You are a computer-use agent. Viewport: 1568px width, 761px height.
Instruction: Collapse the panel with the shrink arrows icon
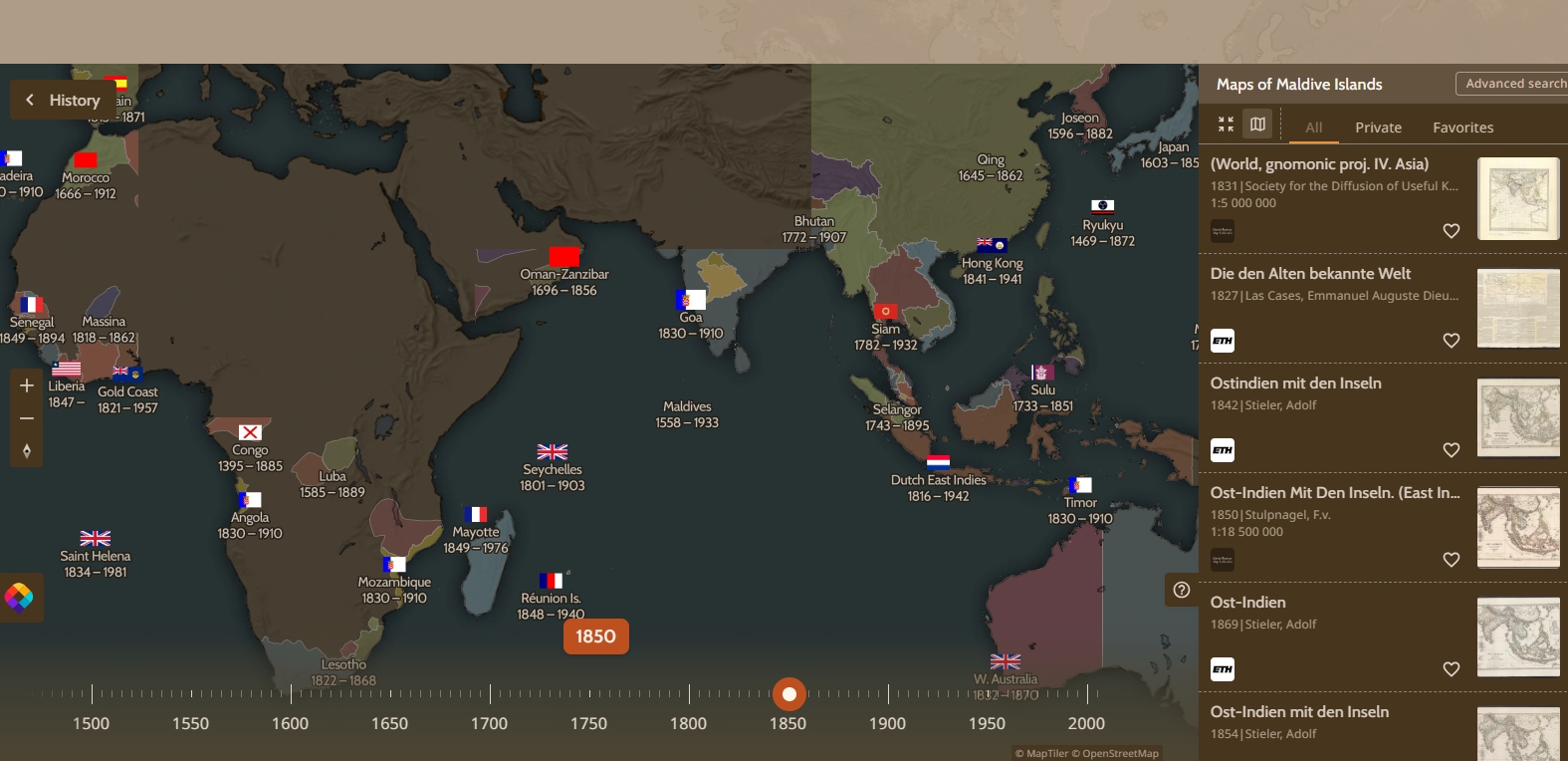coord(1227,125)
